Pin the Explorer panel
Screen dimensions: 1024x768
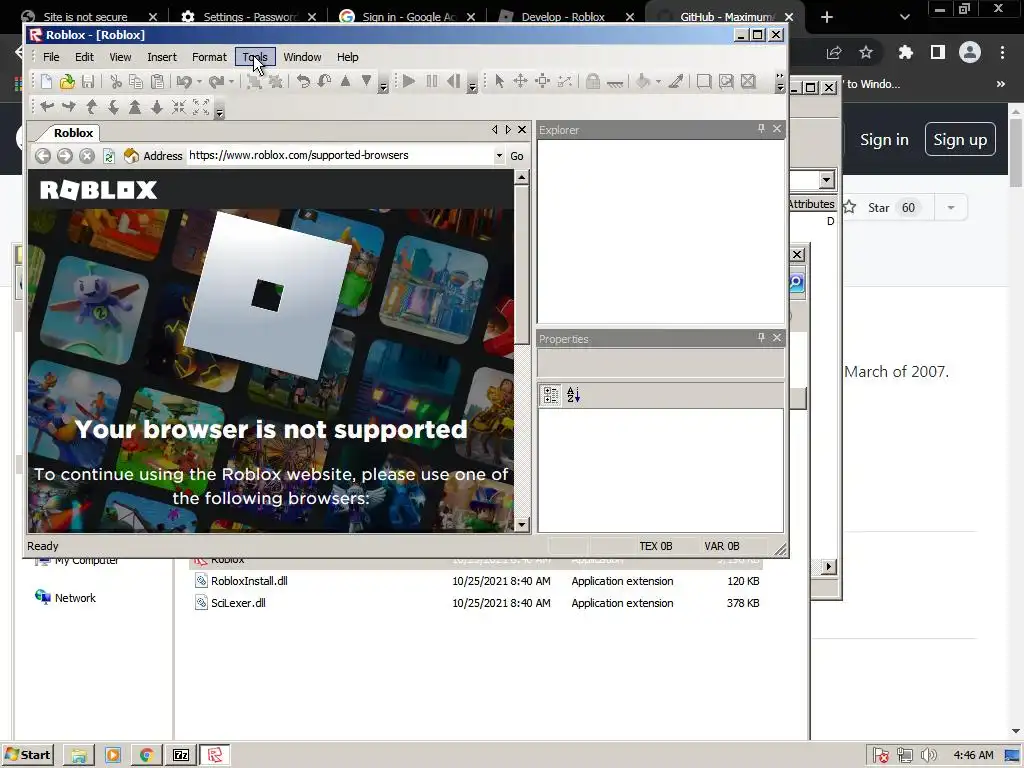761,129
